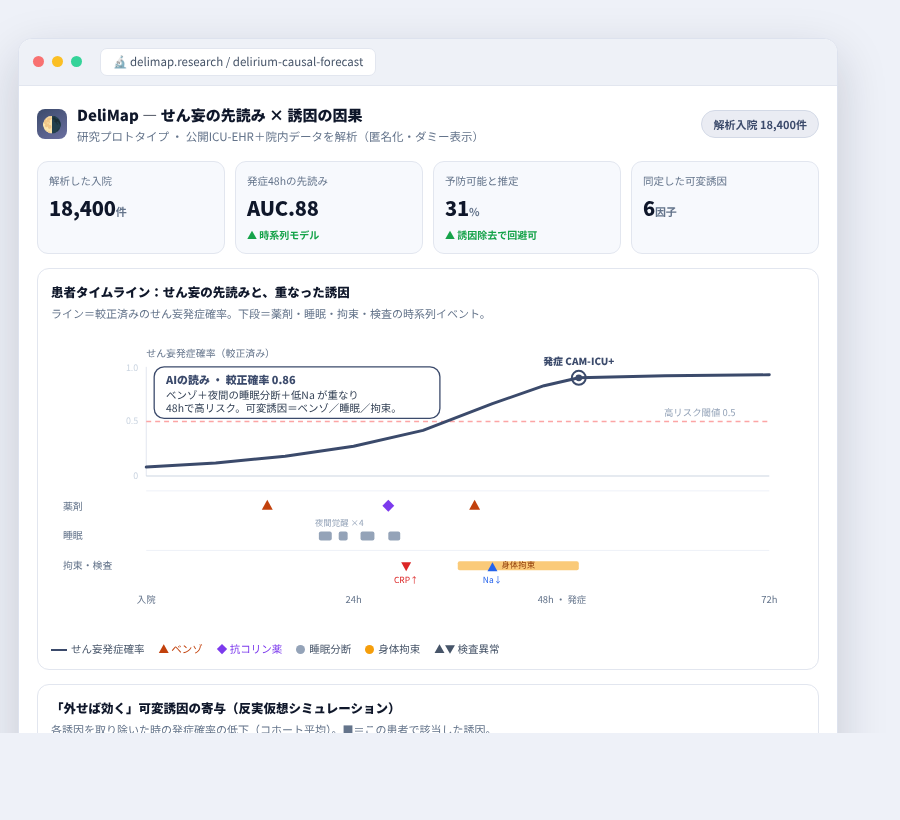
Task: Click the 入院 axis start label
Action: (x=146, y=600)
